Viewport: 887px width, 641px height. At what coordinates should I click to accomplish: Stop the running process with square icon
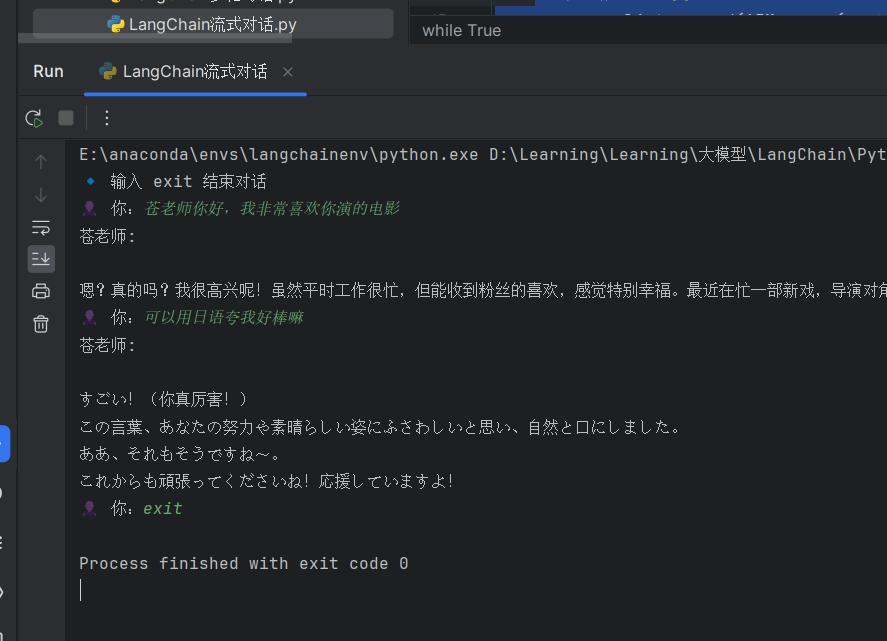(x=66, y=118)
